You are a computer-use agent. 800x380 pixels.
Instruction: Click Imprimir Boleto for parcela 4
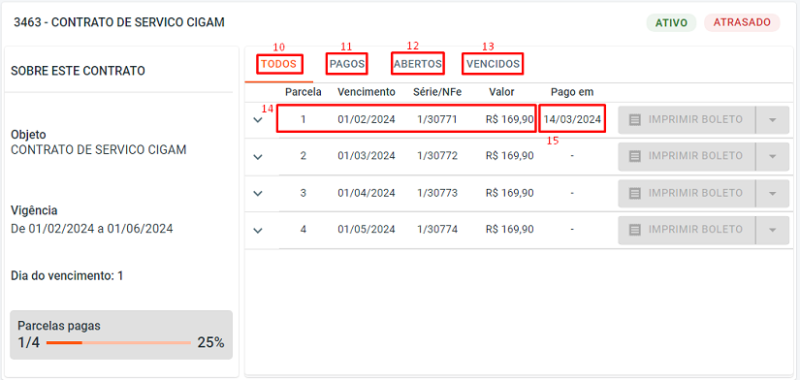[x=686, y=230]
